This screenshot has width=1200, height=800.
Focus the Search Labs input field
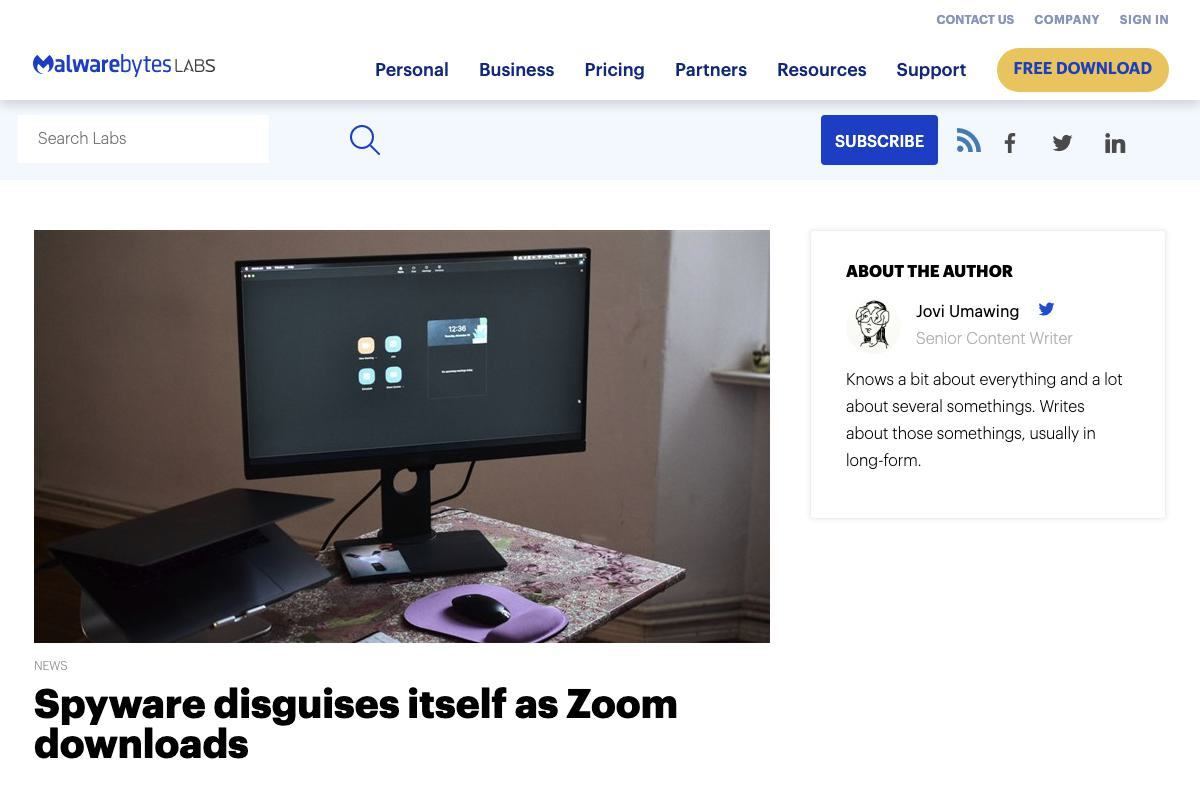(143, 139)
